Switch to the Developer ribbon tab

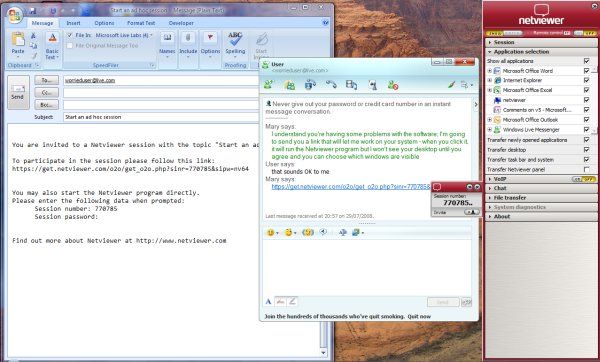(181, 23)
